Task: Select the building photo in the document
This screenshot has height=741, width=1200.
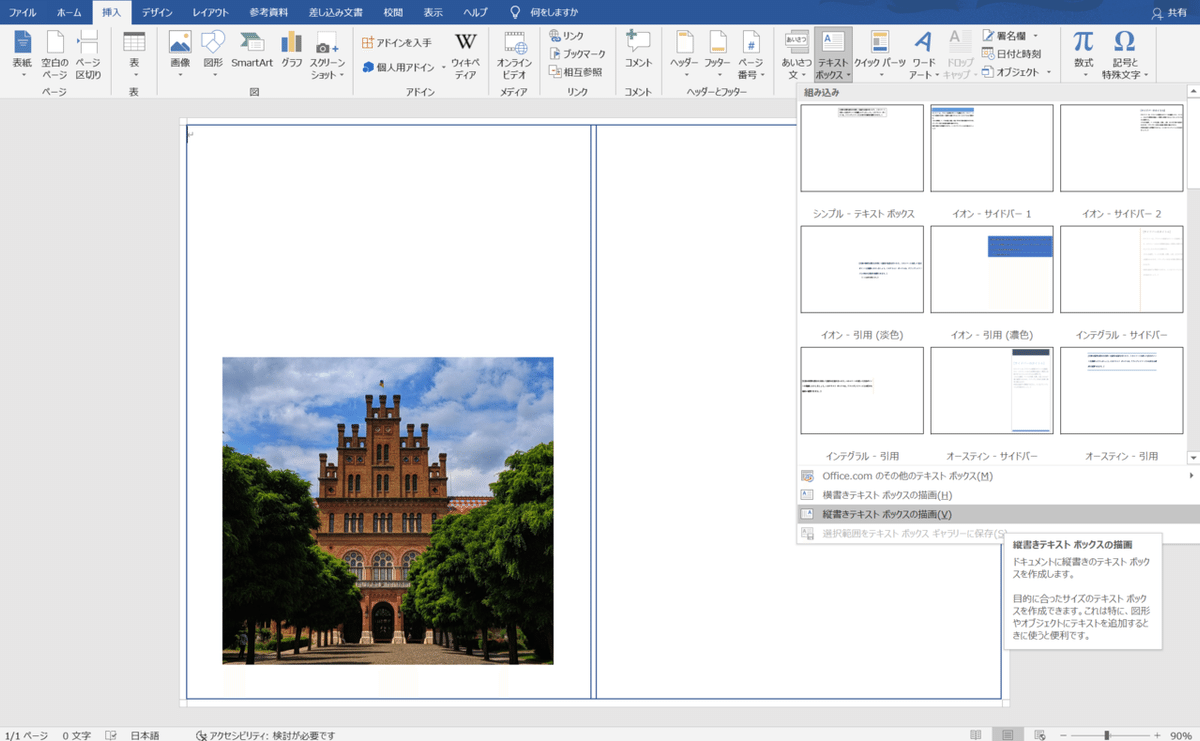Action: 388,510
